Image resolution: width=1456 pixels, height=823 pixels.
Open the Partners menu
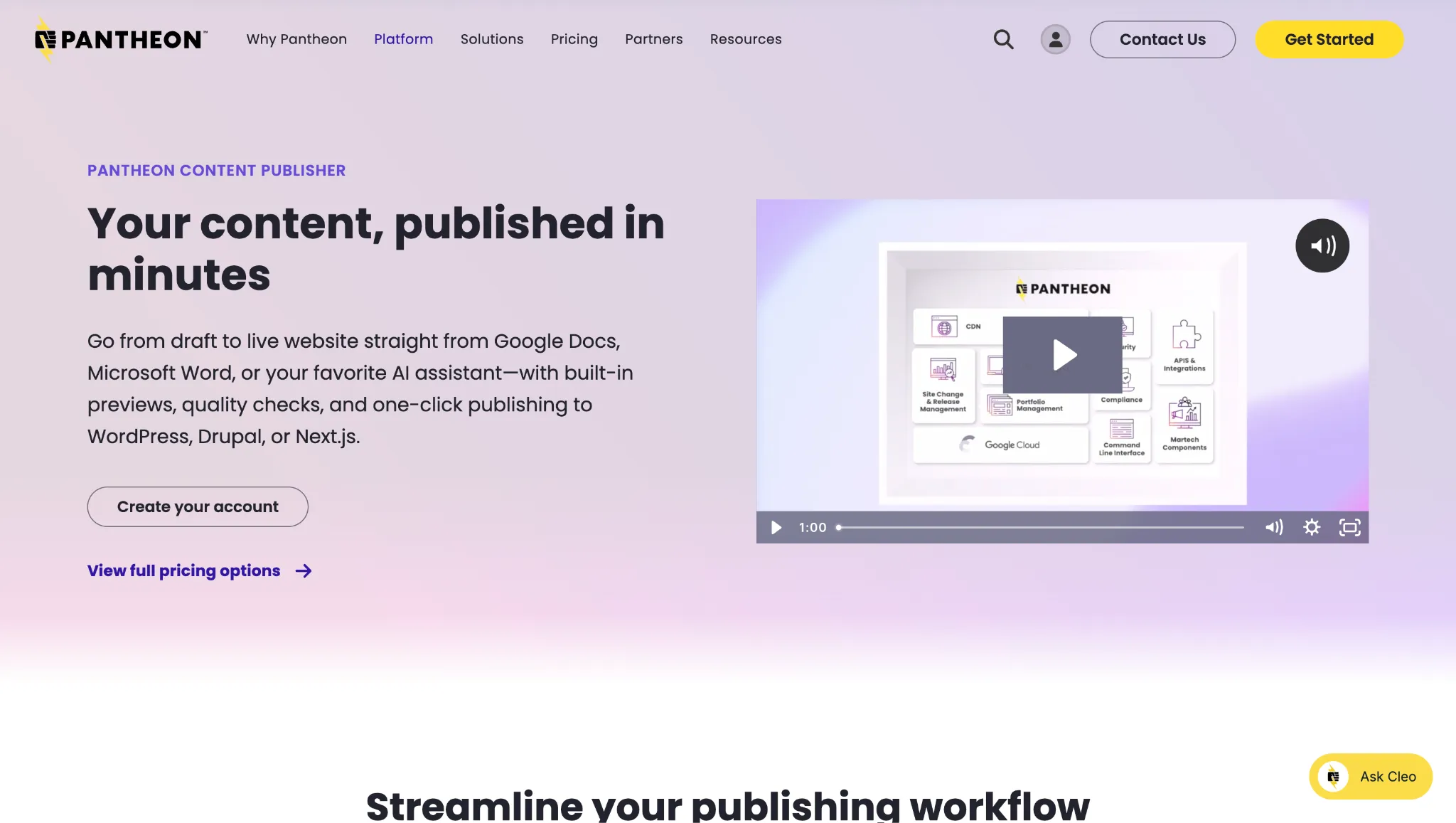(x=653, y=39)
